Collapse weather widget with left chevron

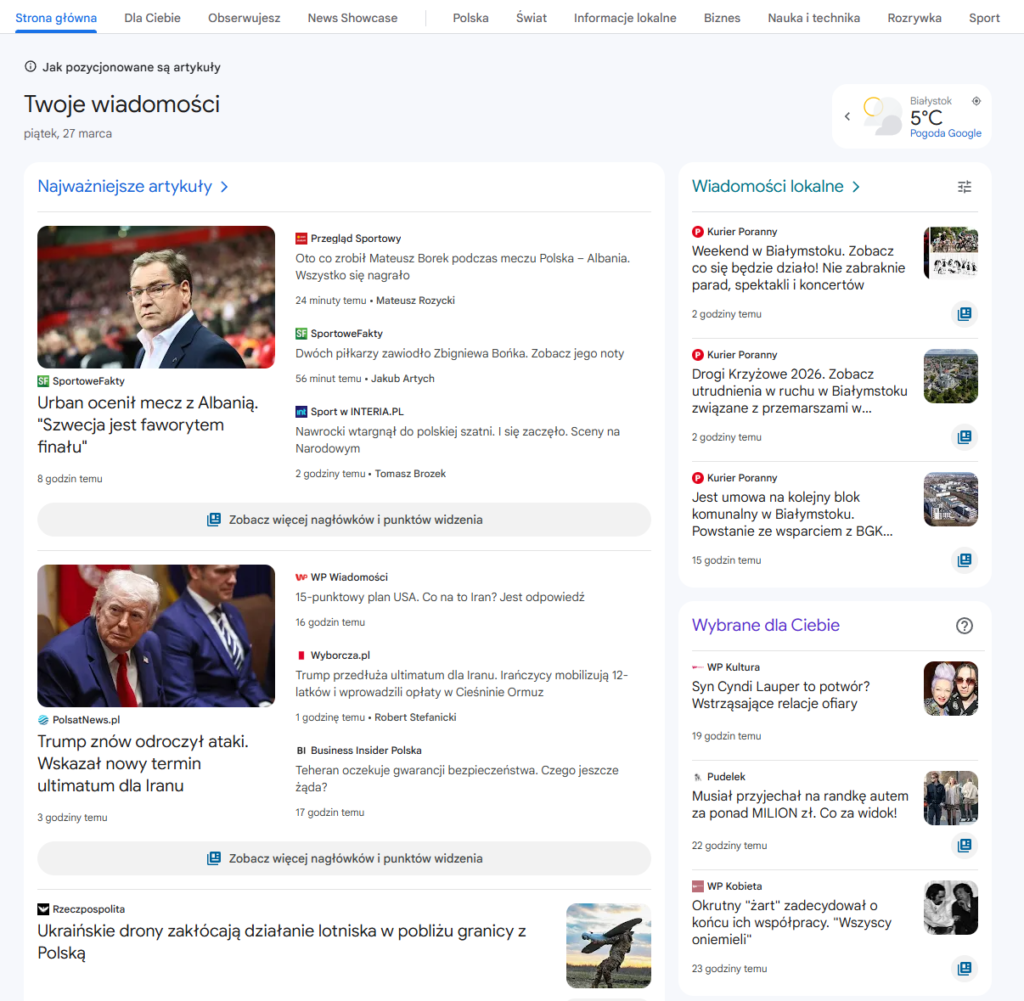pyautogui.click(x=847, y=117)
